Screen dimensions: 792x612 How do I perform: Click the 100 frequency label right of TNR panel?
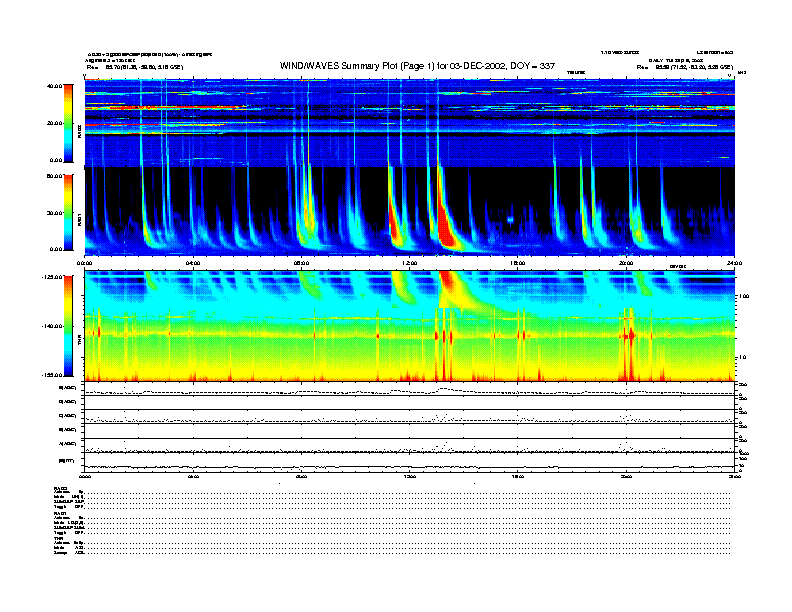tap(744, 297)
